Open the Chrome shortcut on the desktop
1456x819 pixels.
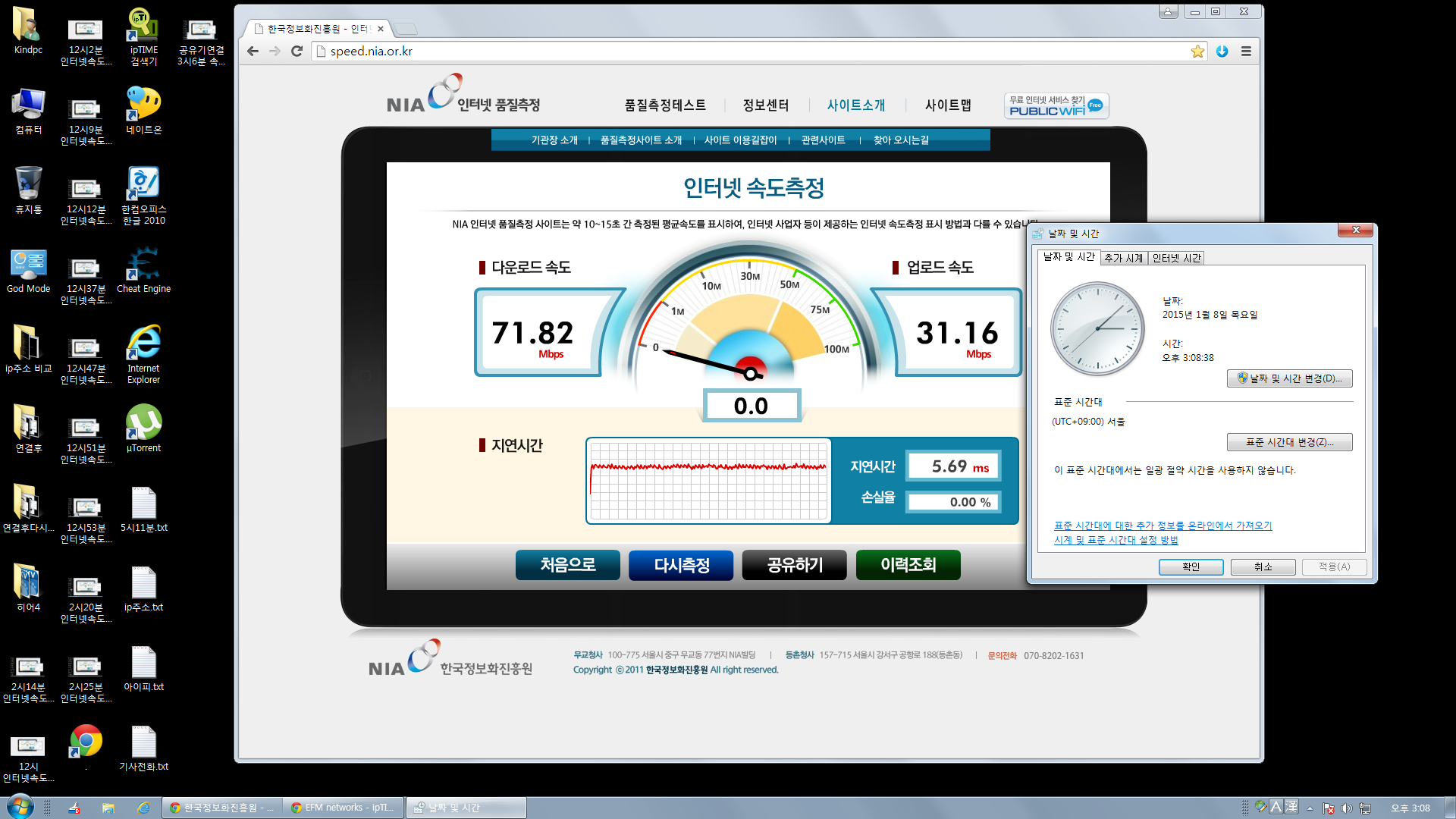point(86,742)
